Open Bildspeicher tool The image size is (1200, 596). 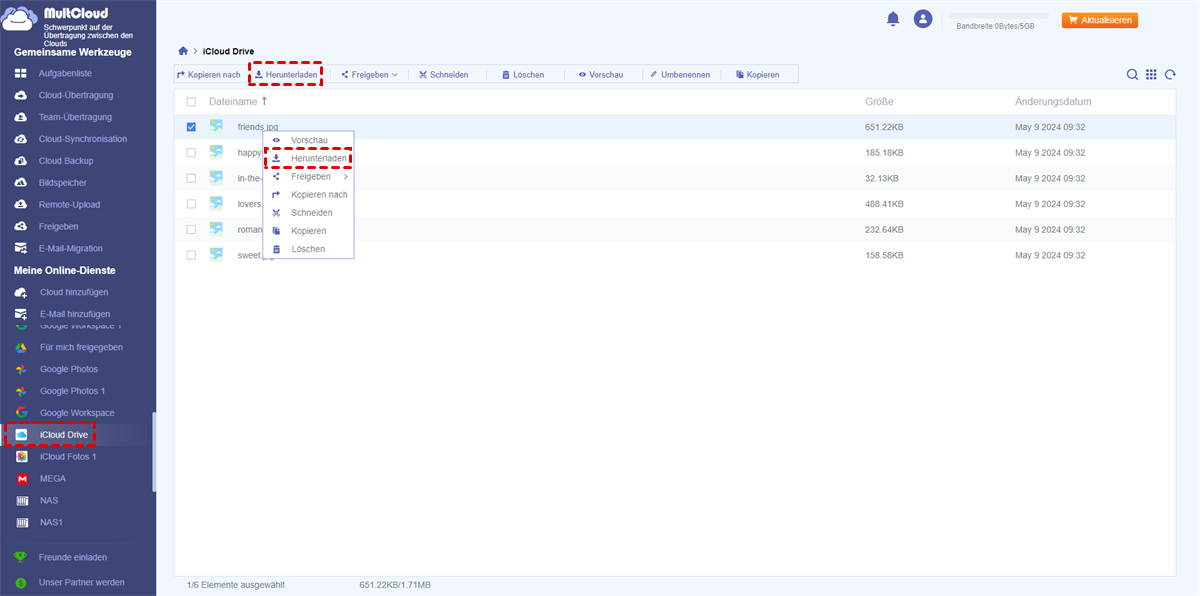point(62,183)
